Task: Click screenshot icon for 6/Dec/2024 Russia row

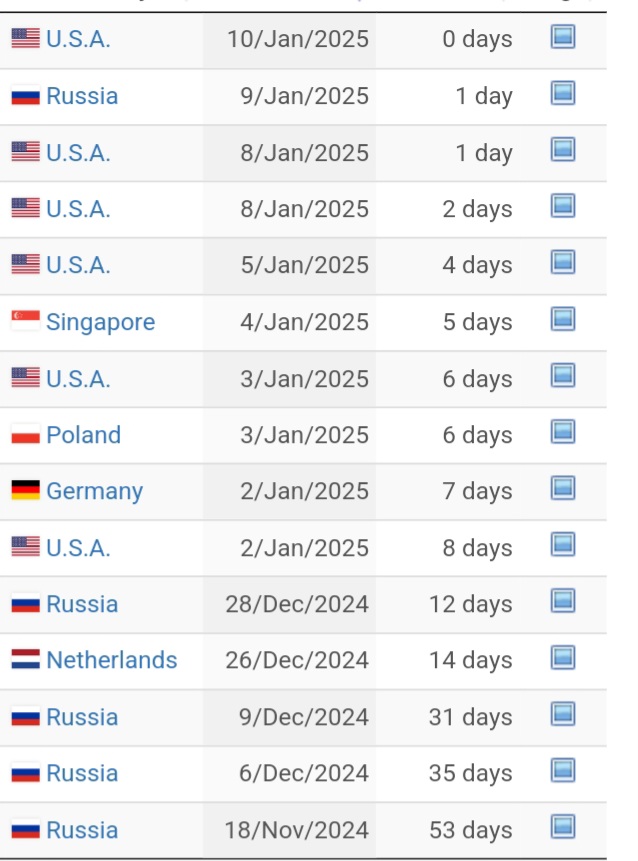Action: (x=563, y=770)
